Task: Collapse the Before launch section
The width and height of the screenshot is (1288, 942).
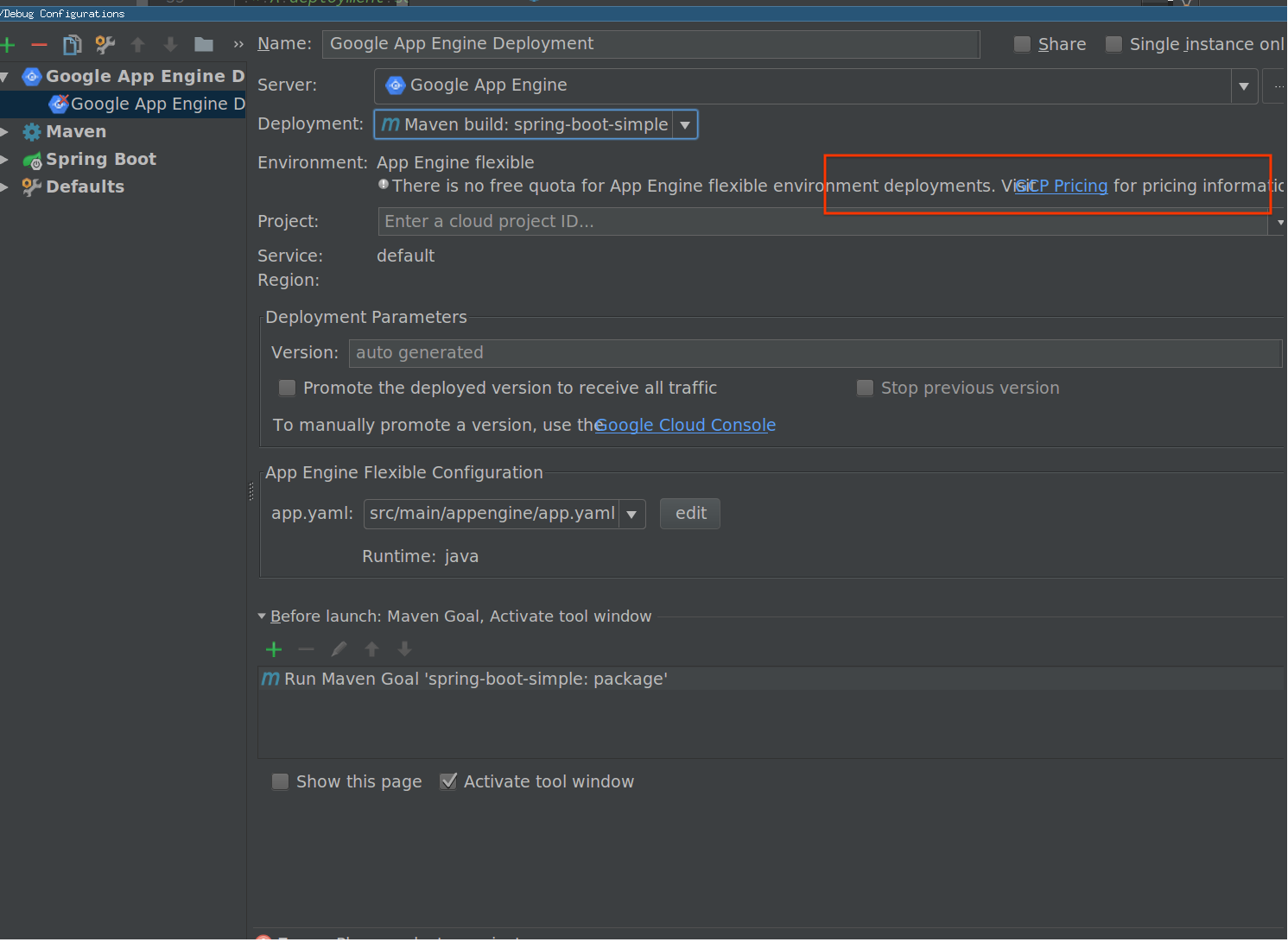Action: click(262, 616)
